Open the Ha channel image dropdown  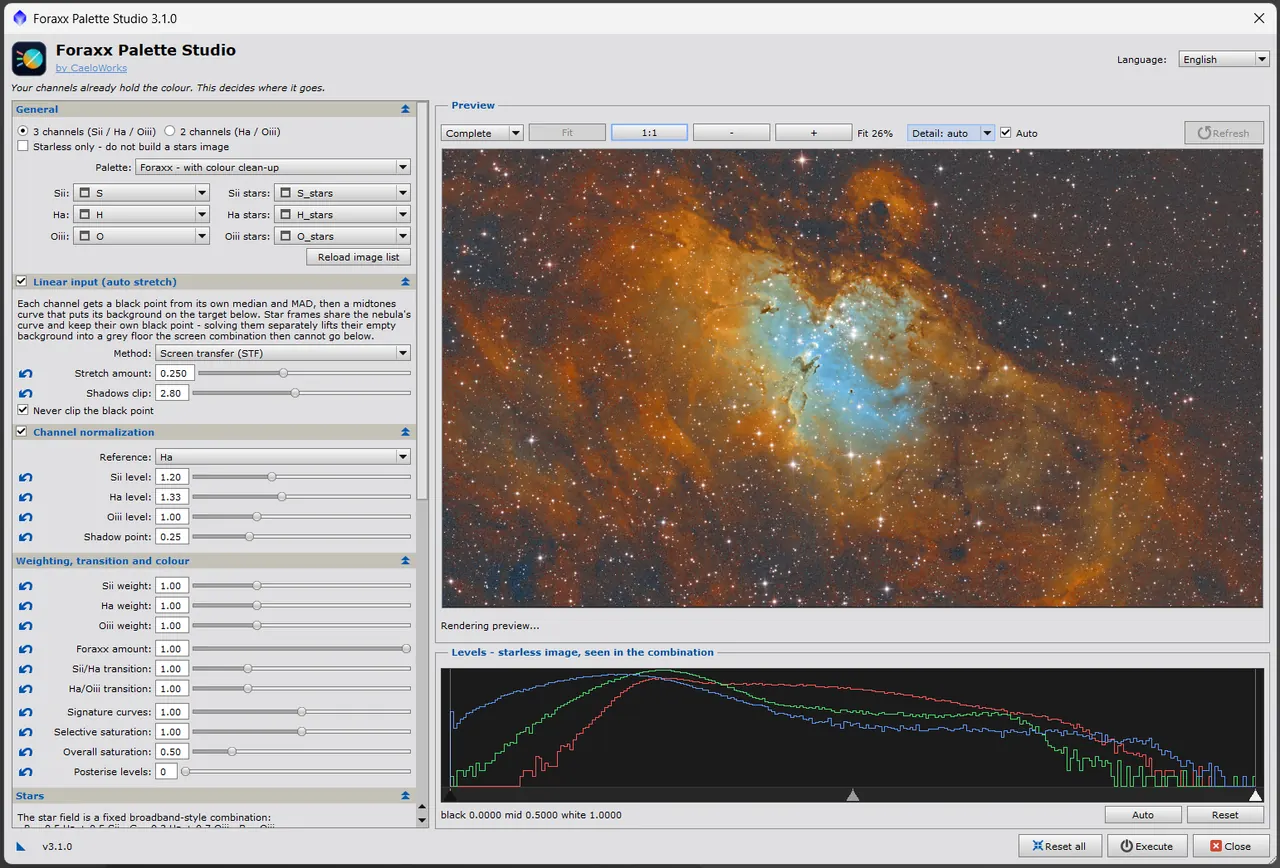pyautogui.click(x=141, y=215)
